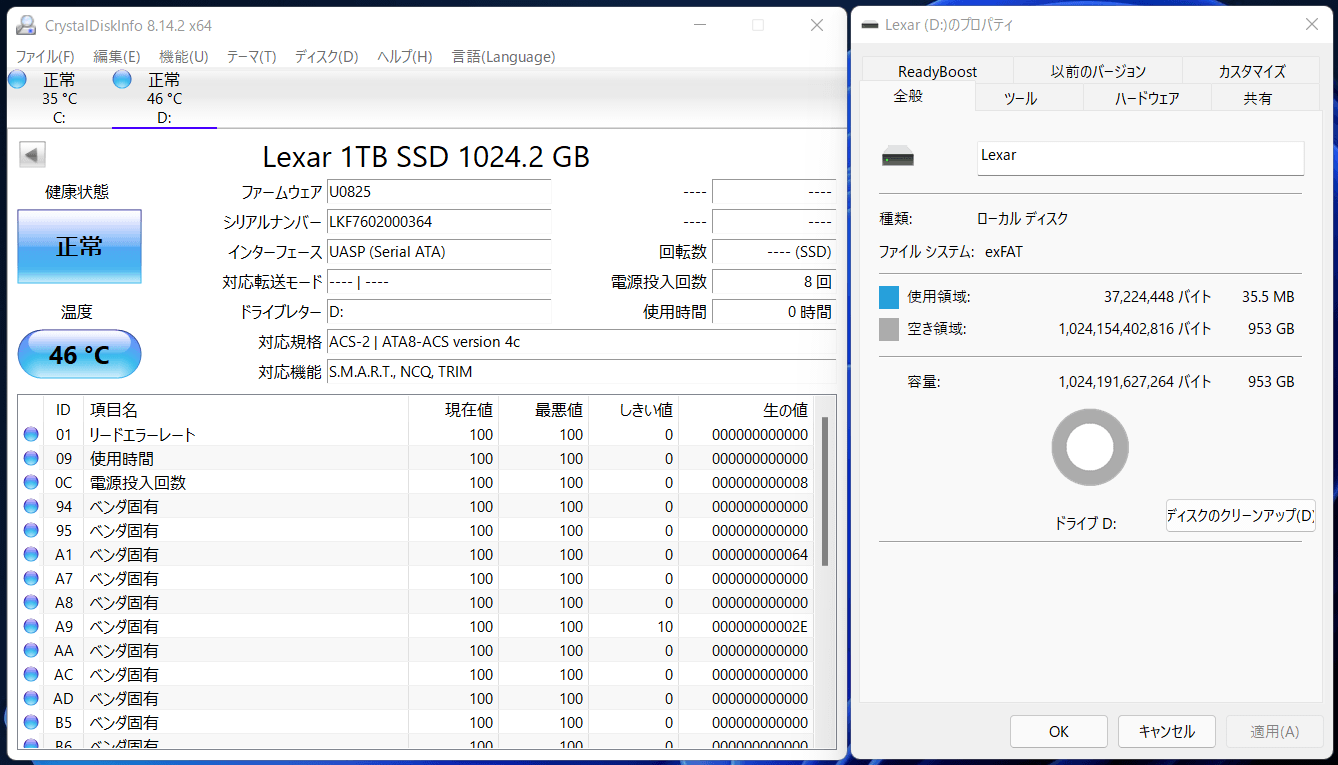Open the ディスク(D) menu
Screen dimensions: 1338x765
[x=326, y=57]
